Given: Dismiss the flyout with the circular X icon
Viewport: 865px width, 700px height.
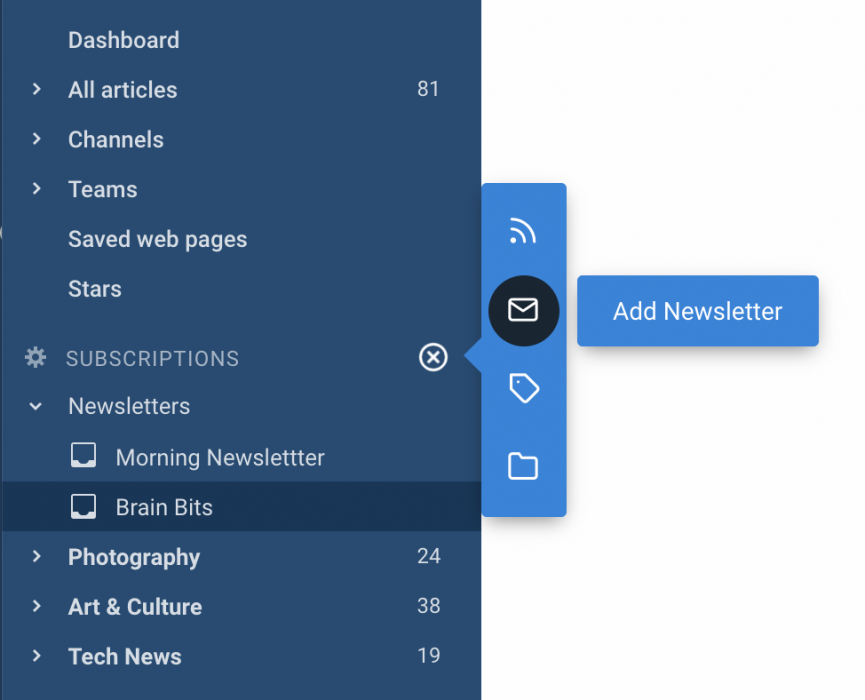Looking at the screenshot, I should [433, 357].
